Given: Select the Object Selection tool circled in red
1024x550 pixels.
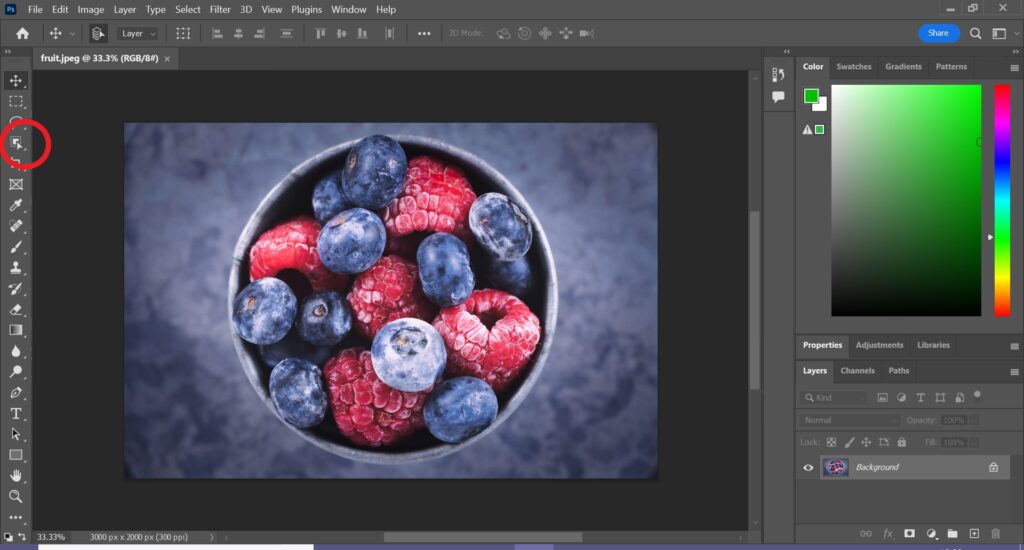Looking at the screenshot, I should (17, 144).
